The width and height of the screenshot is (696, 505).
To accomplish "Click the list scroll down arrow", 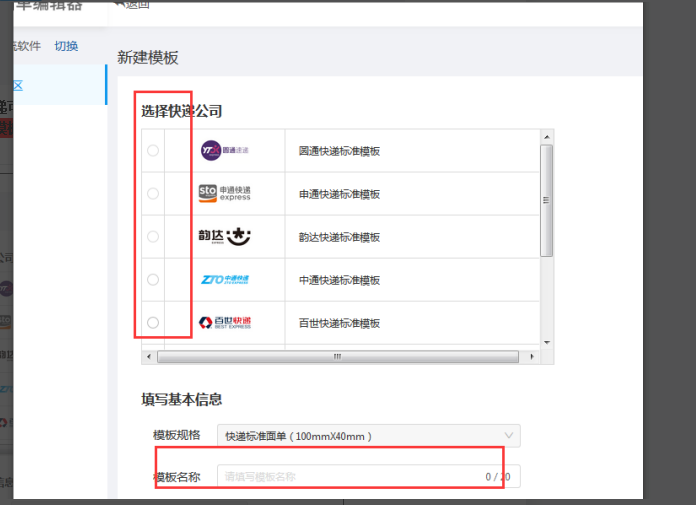I will pos(547,343).
